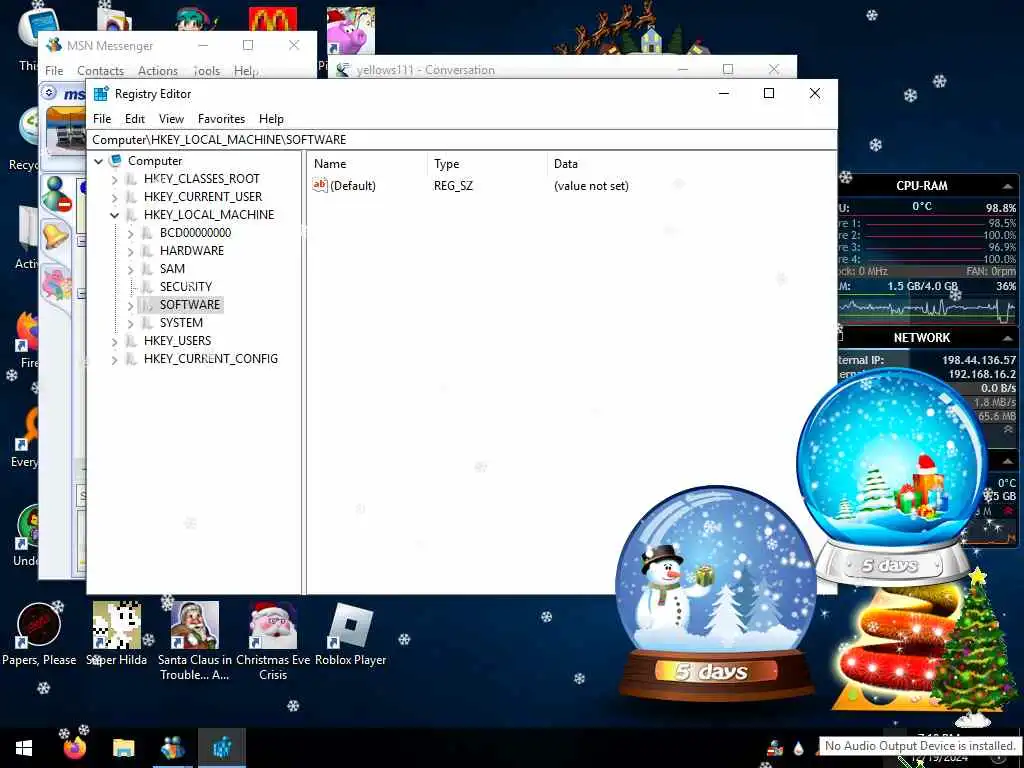Select the SECURITY key
1024x768 pixels.
coord(185,287)
